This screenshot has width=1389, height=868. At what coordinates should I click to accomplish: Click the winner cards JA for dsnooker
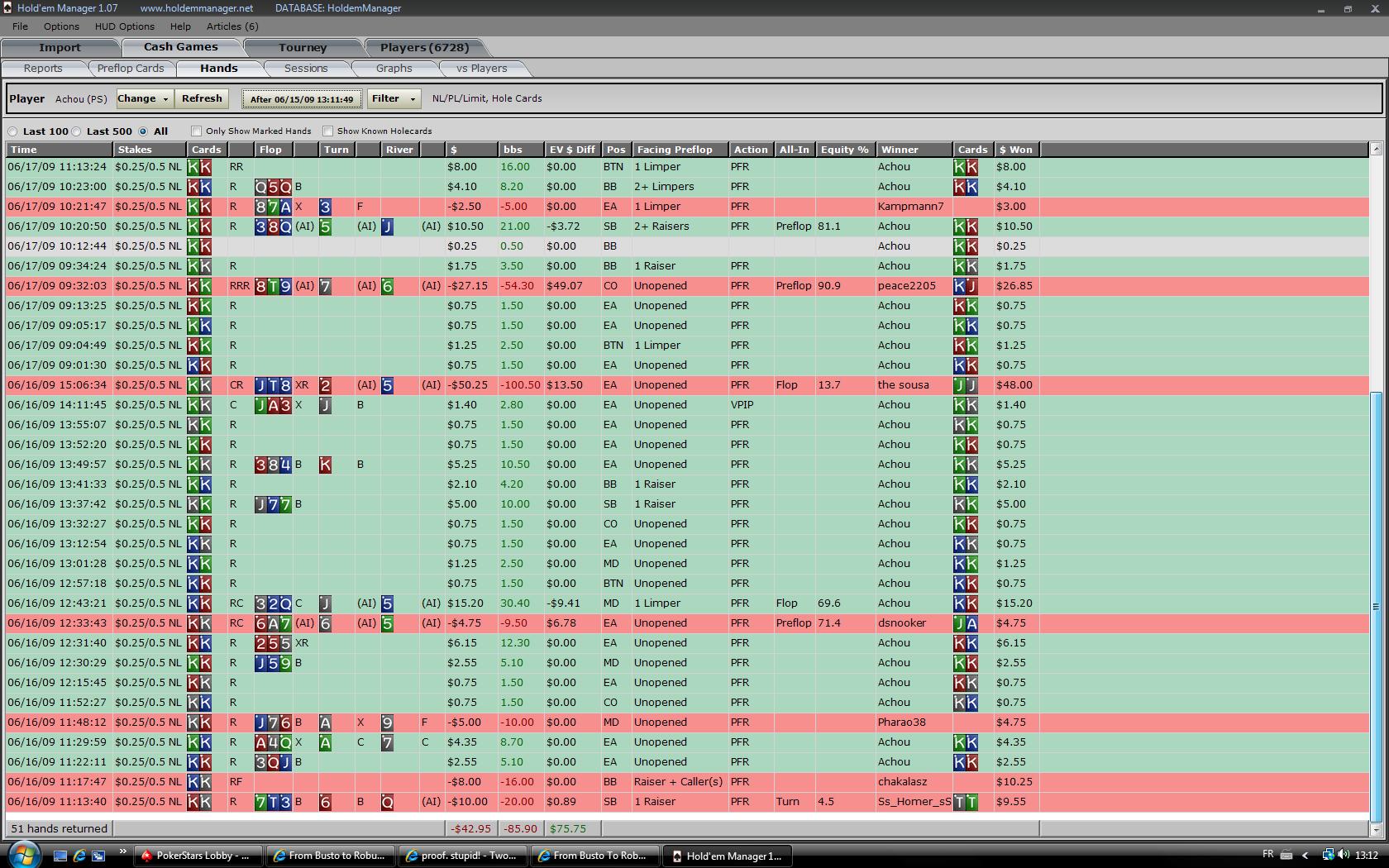[966, 623]
